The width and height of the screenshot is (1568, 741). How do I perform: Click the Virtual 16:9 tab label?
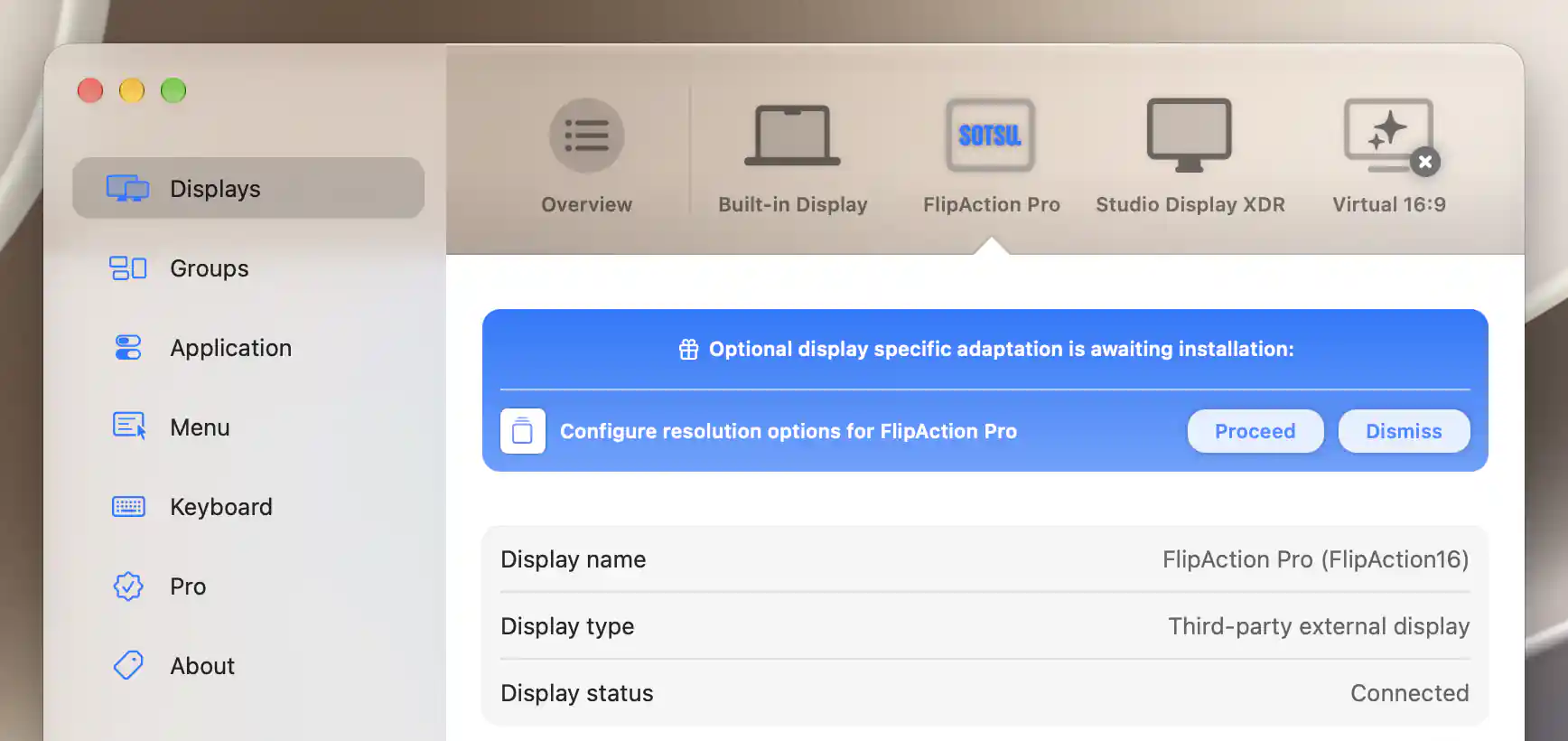pos(1389,205)
